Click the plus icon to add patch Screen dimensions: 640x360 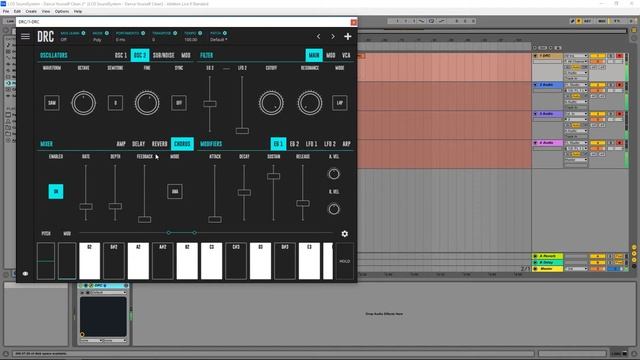coord(348,36)
